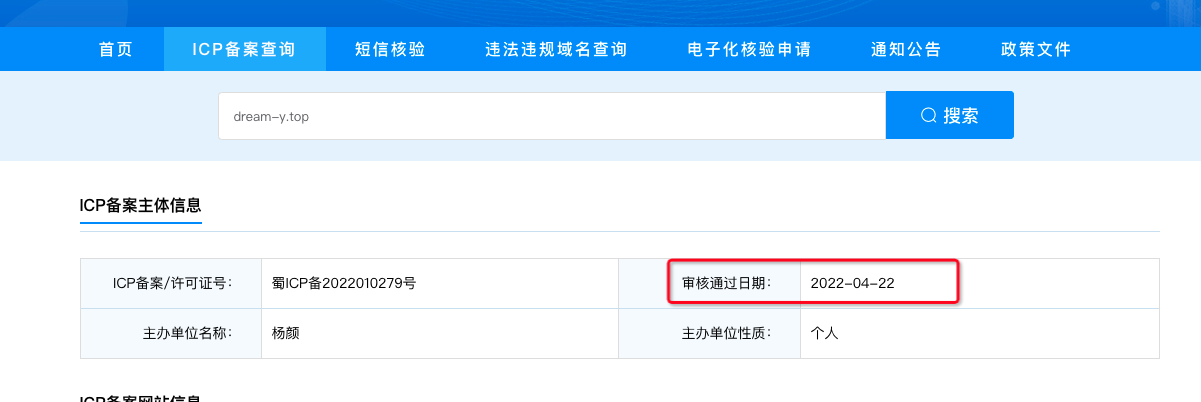This screenshot has height=402, width=1201.
Task: Click the 主办单位名称 label cell
Action: point(171,333)
